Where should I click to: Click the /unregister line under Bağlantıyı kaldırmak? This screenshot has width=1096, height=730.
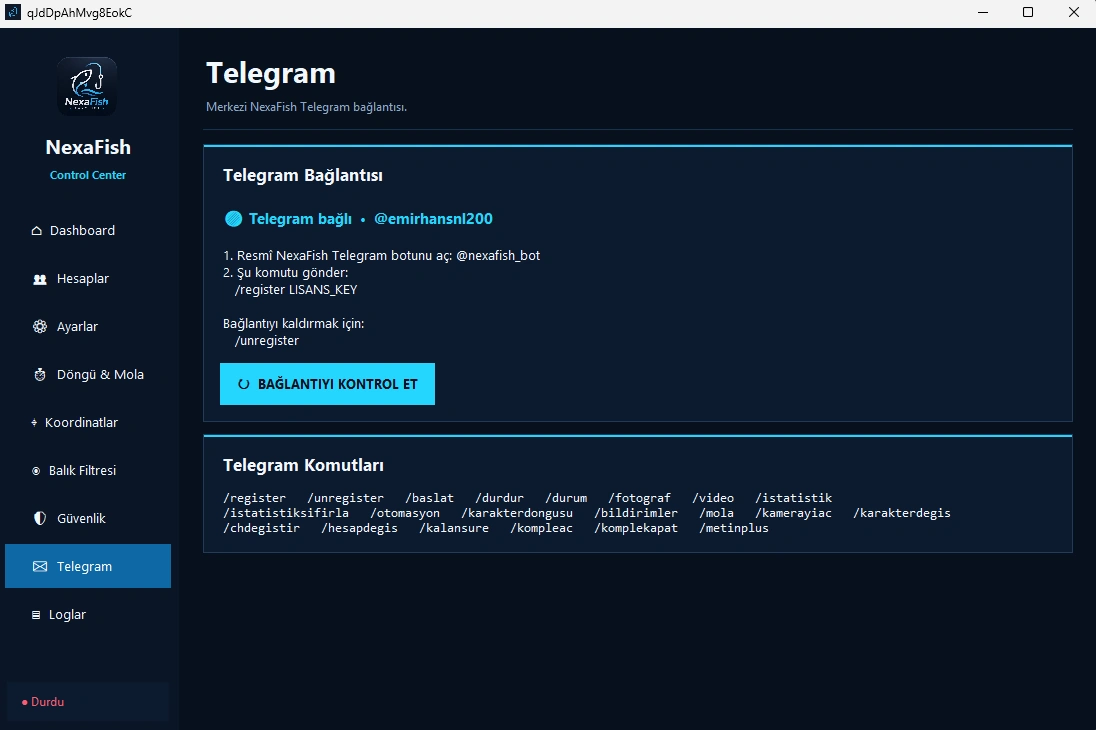267,341
